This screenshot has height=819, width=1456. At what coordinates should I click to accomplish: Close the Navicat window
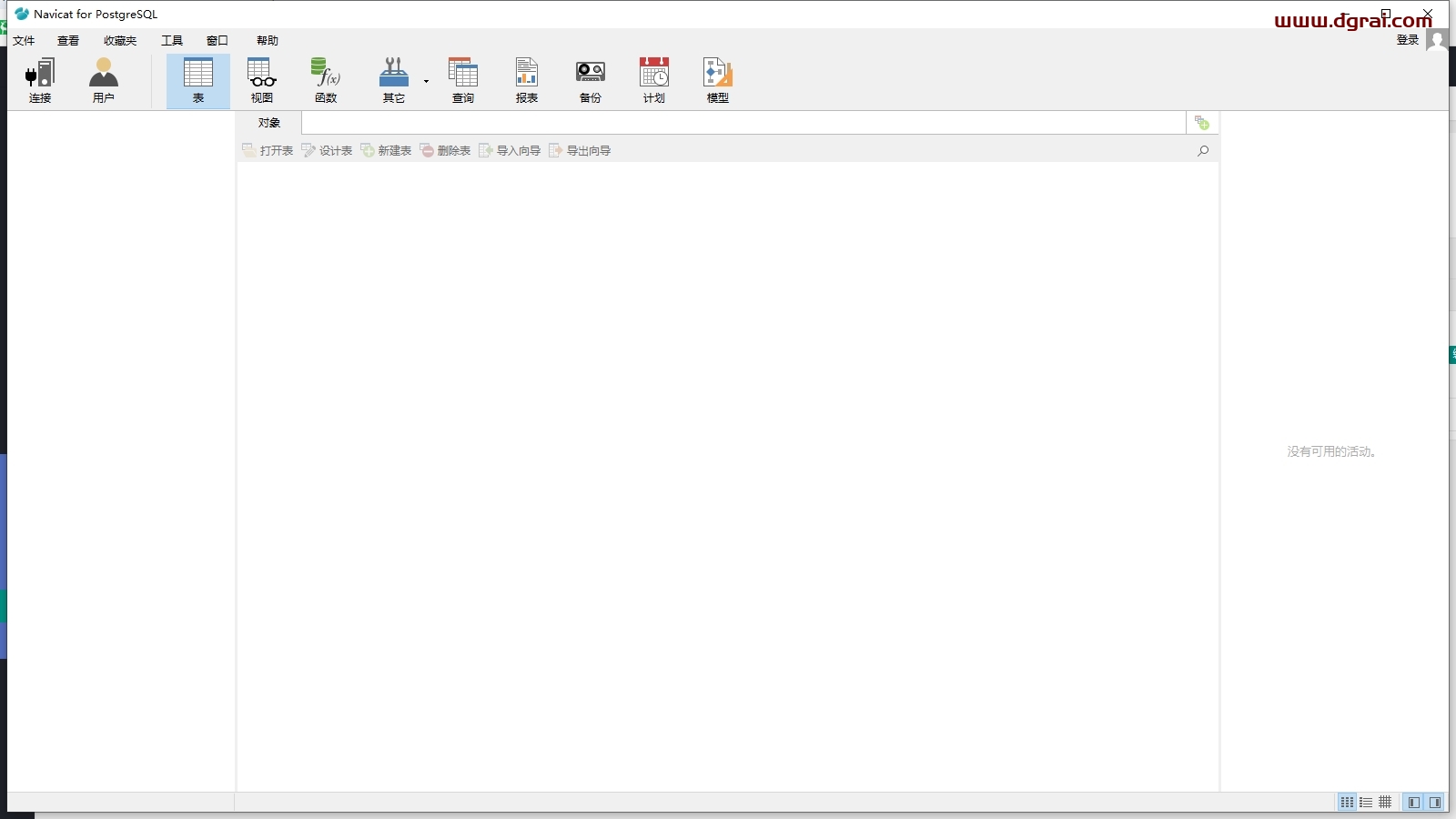pos(1428,14)
